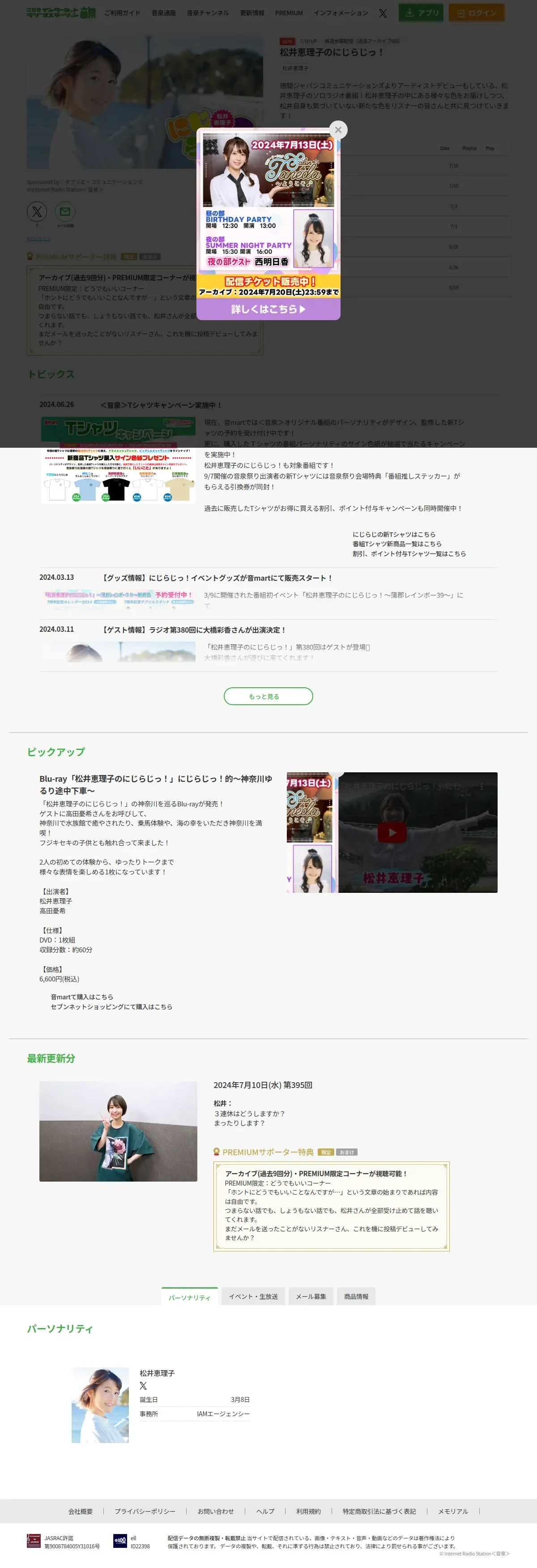537x1568 pixels.
Task: Click the 2024年7月10日(水) 第395回 heading
Action: [x=263, y=1085]
